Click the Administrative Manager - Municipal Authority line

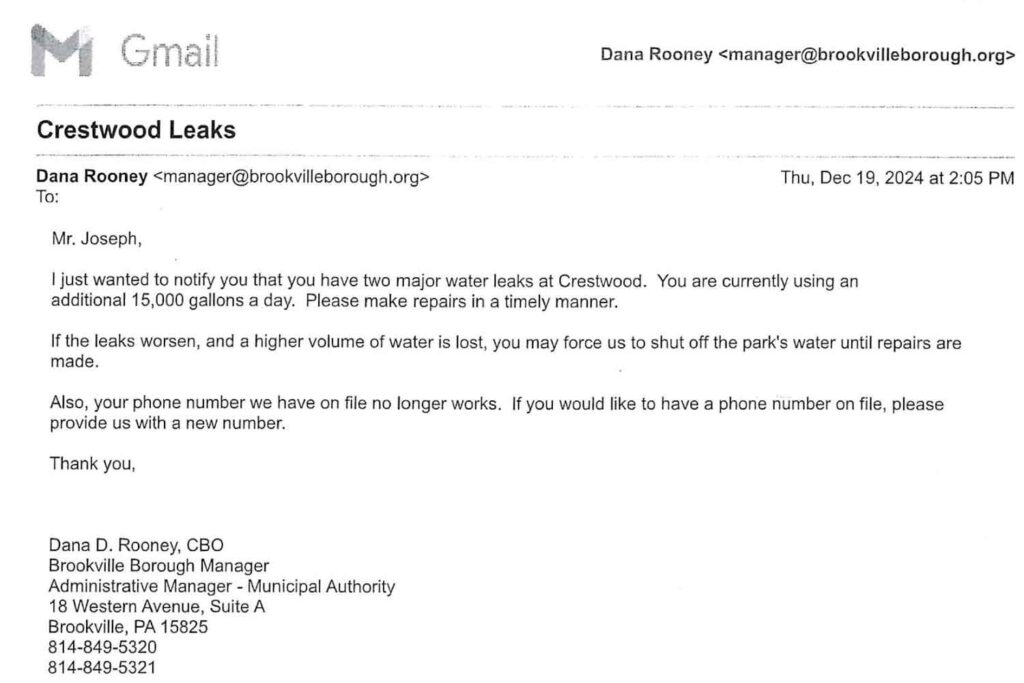point(221,586)
